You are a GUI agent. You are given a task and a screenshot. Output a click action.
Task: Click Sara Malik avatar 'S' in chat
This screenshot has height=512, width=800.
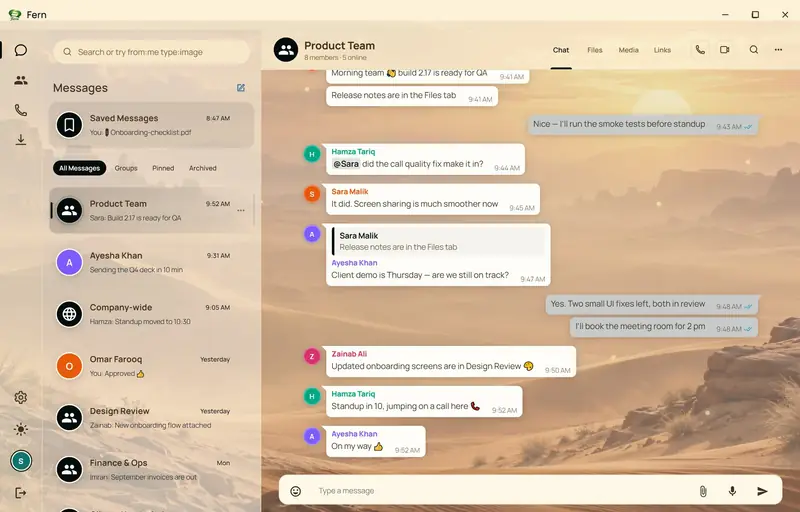[x=312, y=194]
